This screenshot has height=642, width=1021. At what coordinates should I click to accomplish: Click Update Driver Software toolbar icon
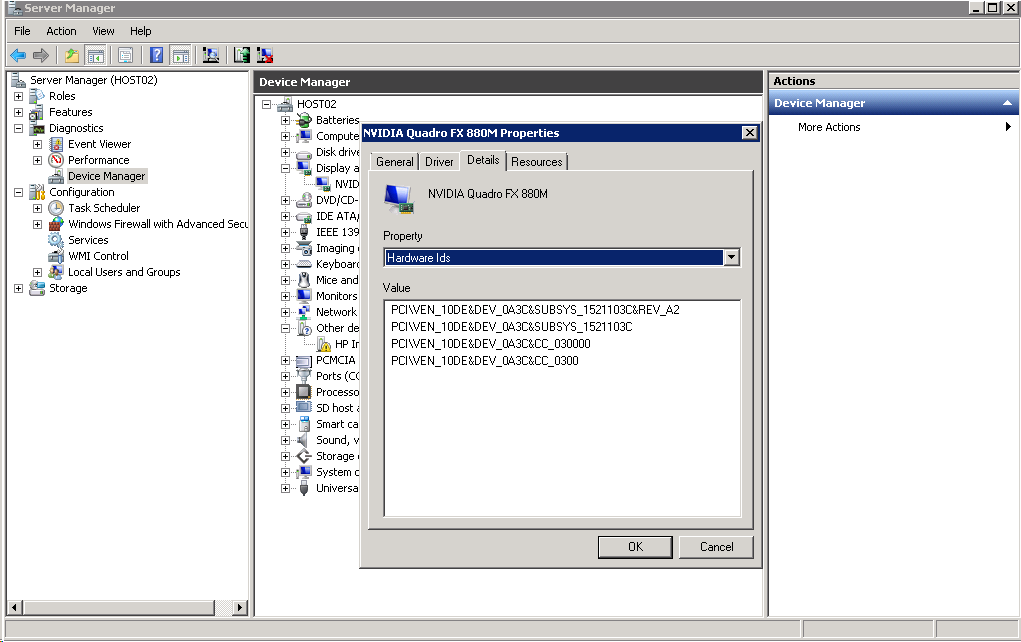pos(242,56)
